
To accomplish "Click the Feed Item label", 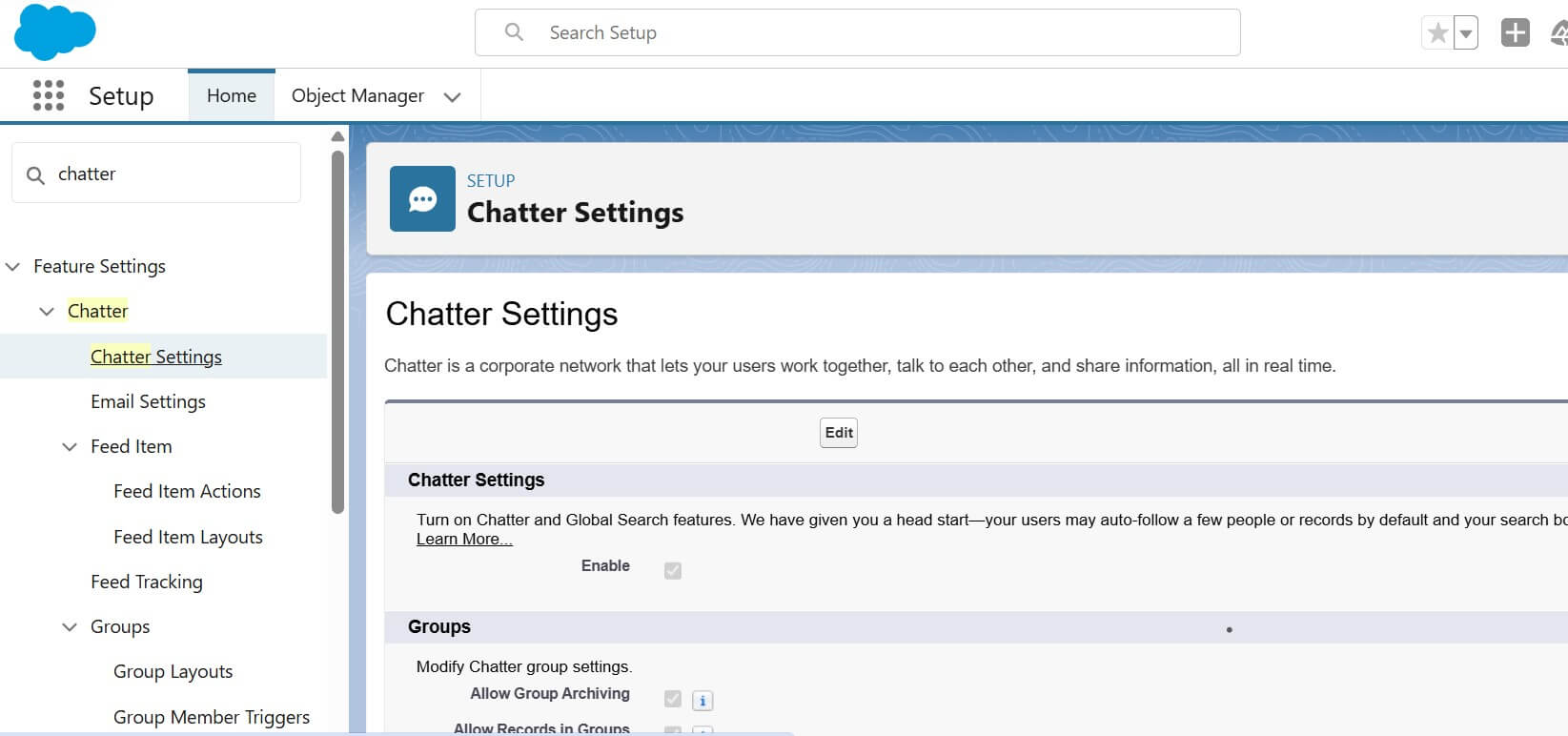I will [132, 446].
